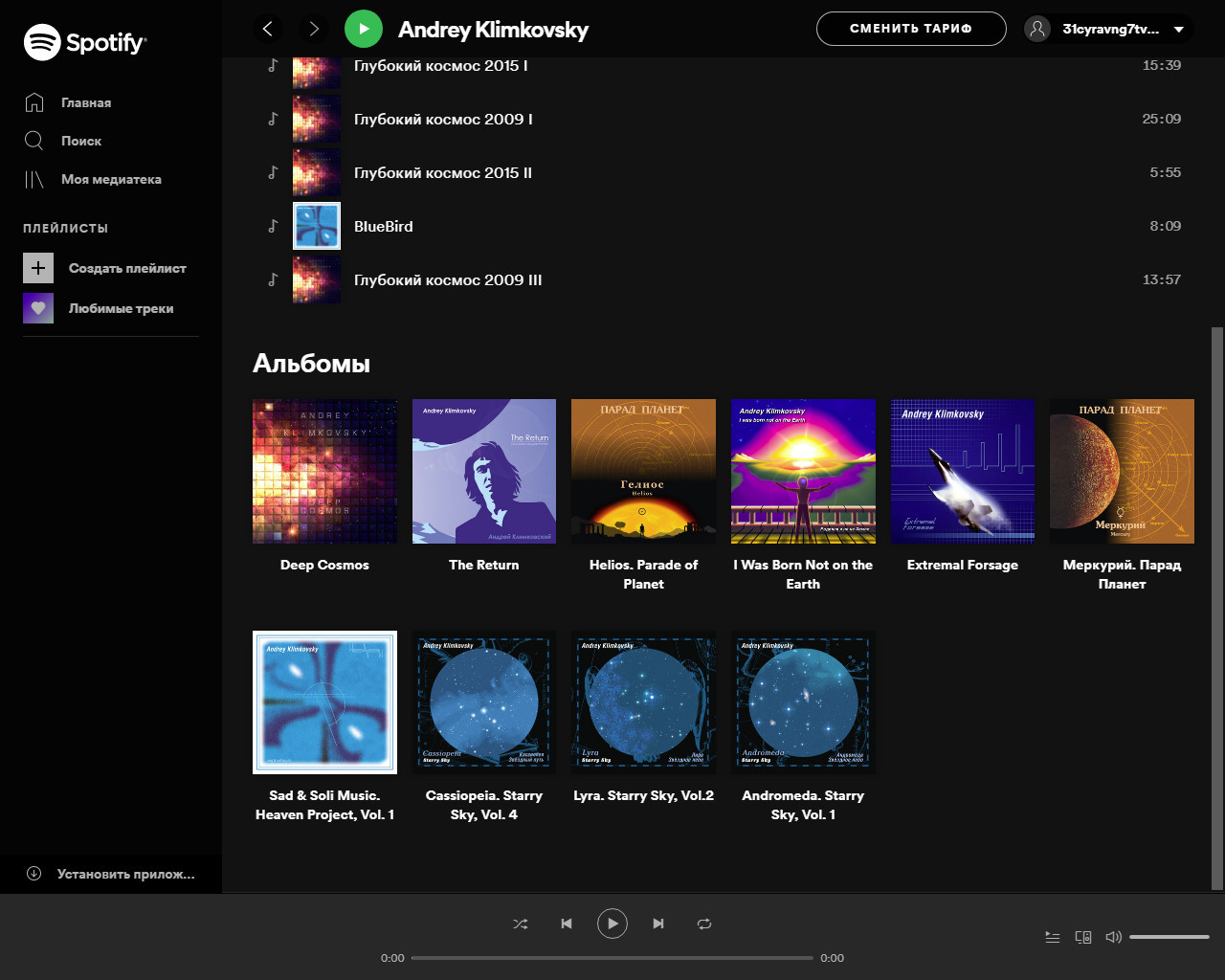Click the library icon in sidebar
The image size is (1225, 980).
coord(34,179)
